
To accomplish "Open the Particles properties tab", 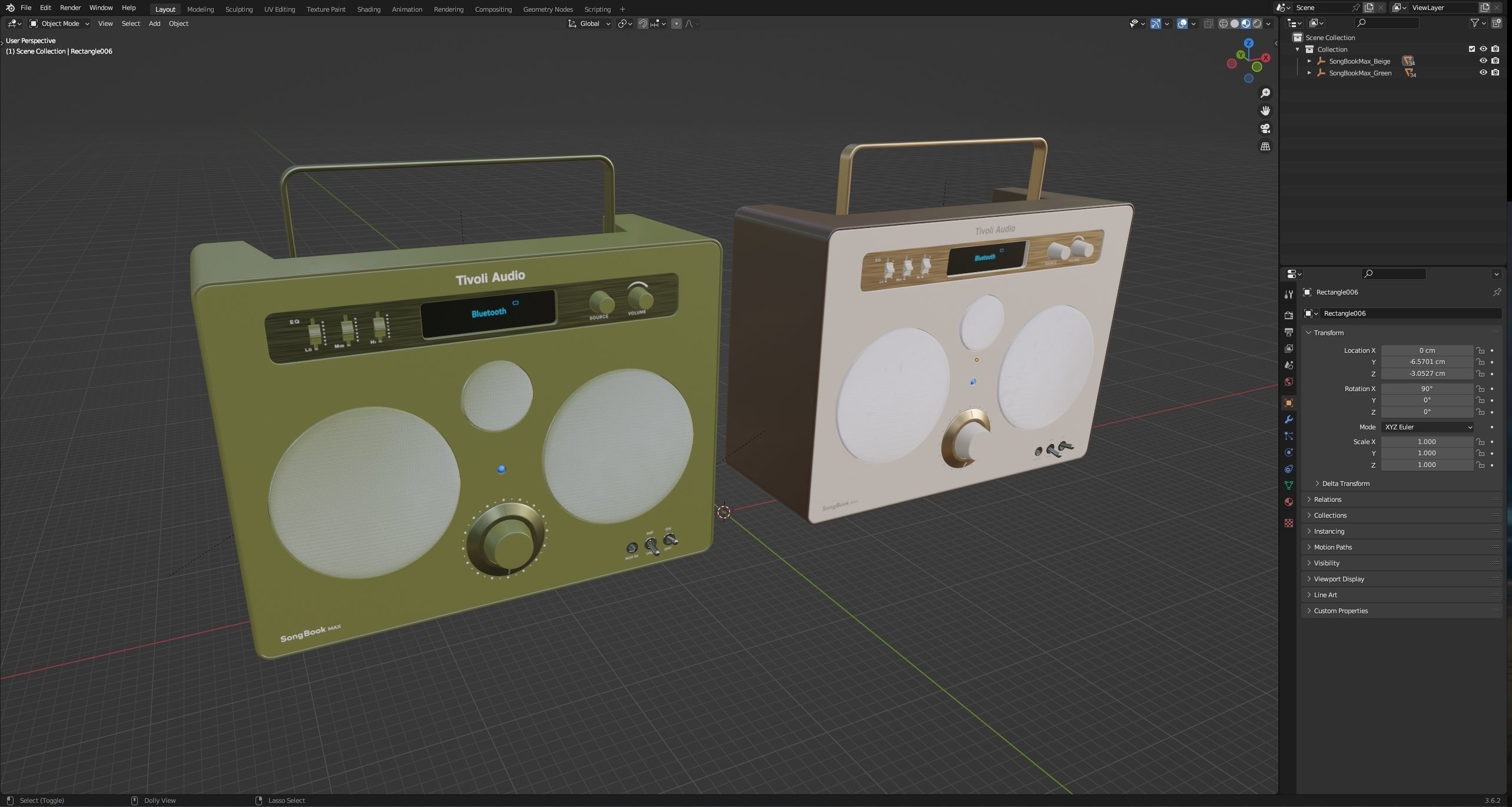I will coord(1288,436).
